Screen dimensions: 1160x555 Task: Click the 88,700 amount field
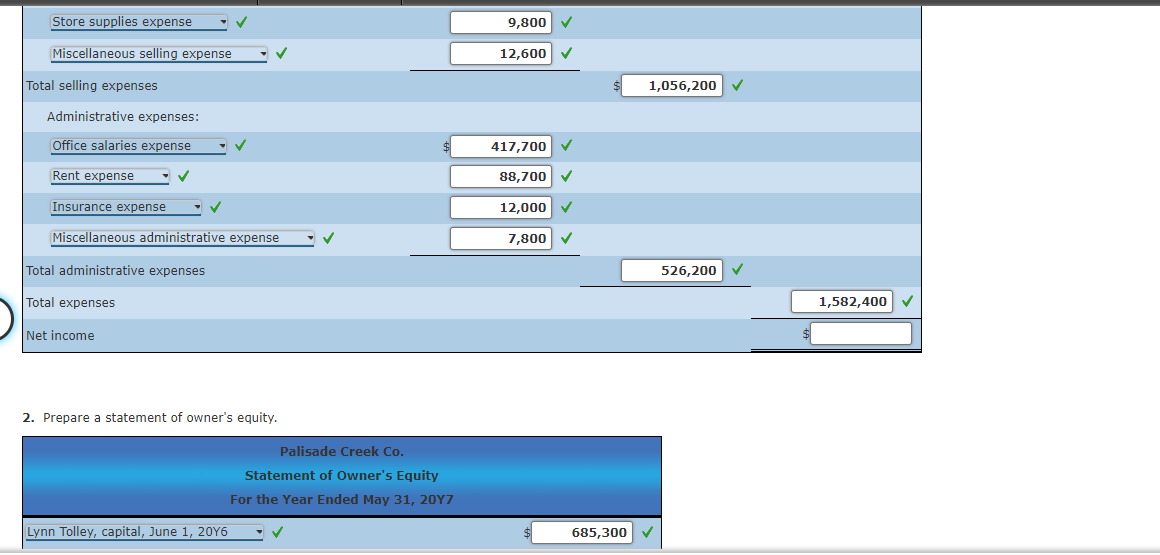(x=501, y=177)
